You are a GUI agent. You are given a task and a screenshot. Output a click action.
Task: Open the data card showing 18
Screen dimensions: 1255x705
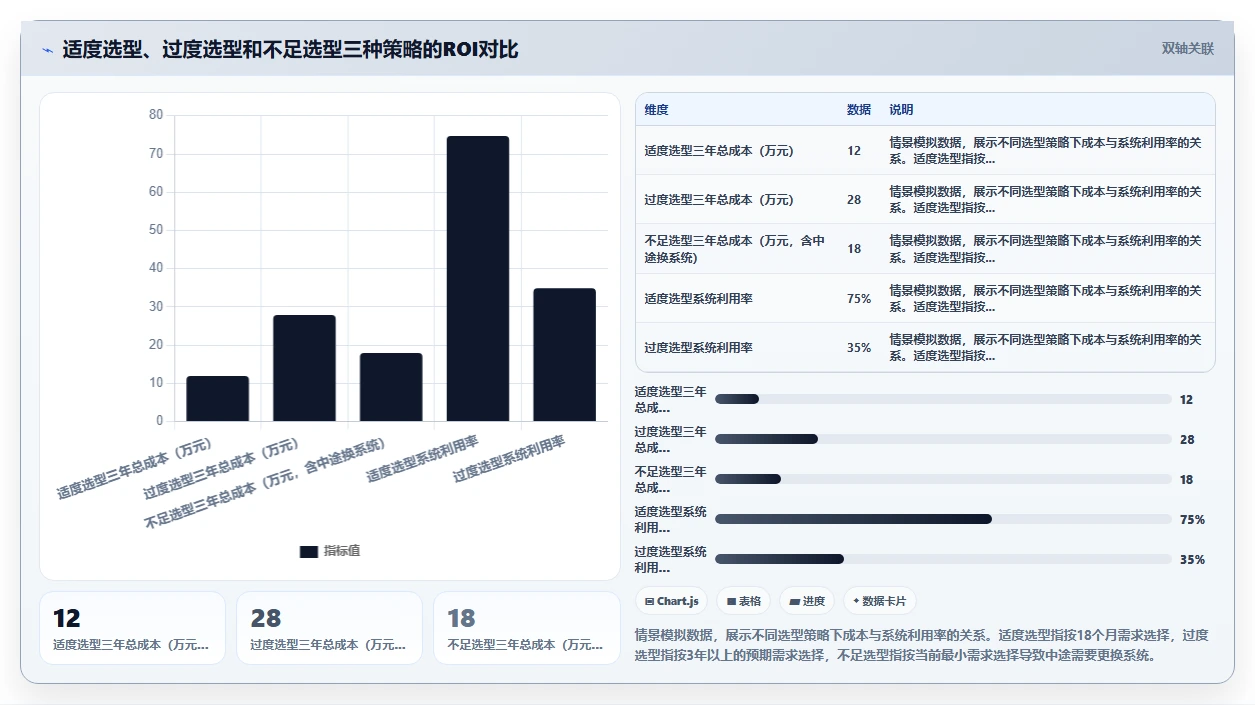pos(526,628)
